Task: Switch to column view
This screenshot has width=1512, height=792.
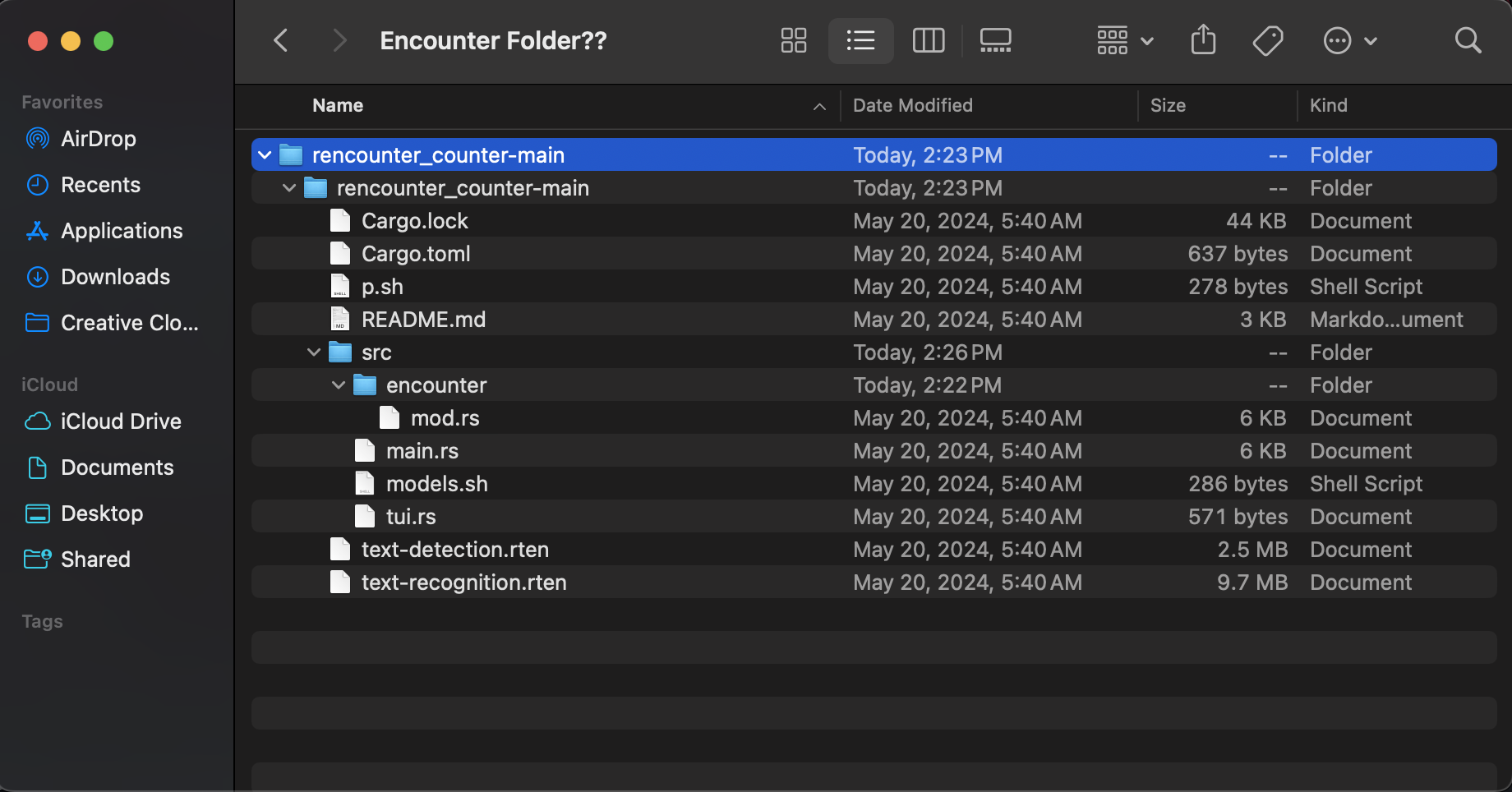Action: click(929, 40)
